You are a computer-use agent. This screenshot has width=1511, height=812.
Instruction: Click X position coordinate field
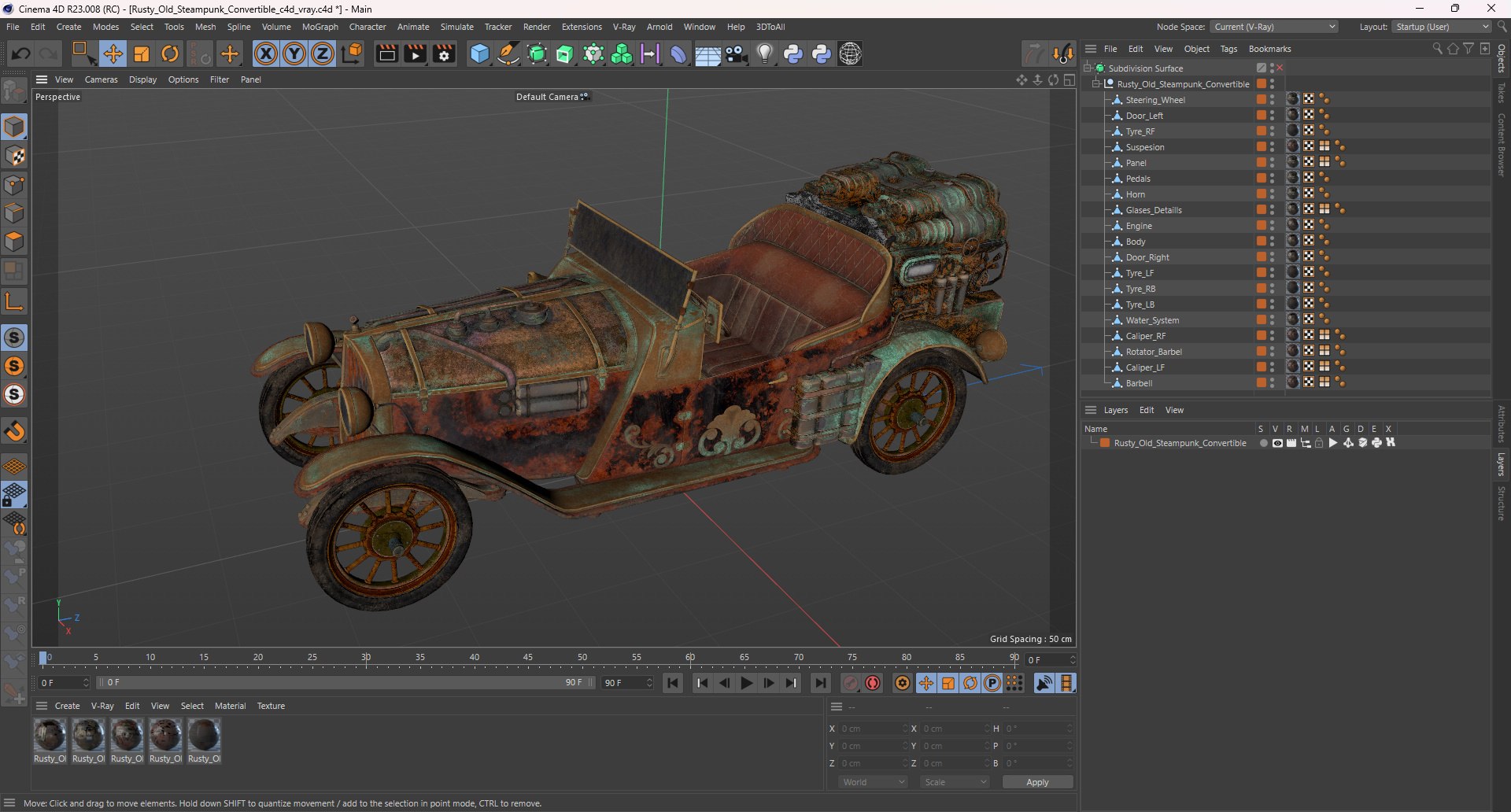pos(873,729)
